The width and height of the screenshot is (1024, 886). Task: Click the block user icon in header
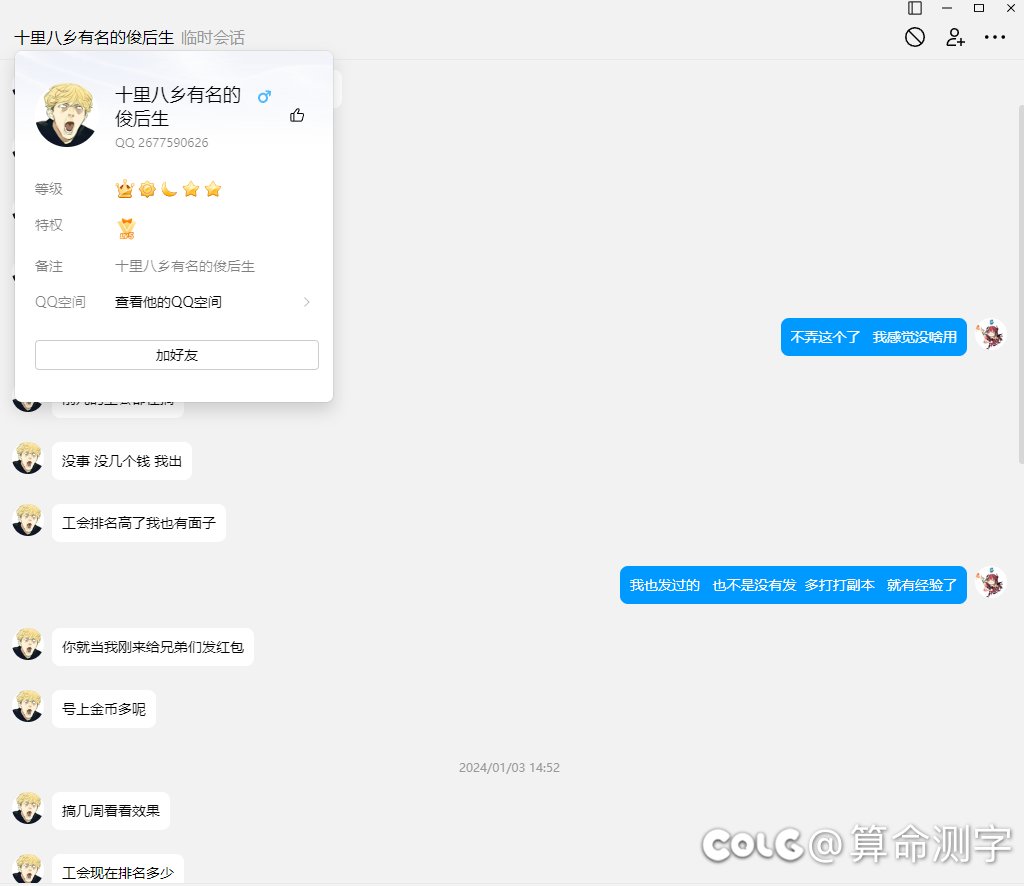point(914,37)
